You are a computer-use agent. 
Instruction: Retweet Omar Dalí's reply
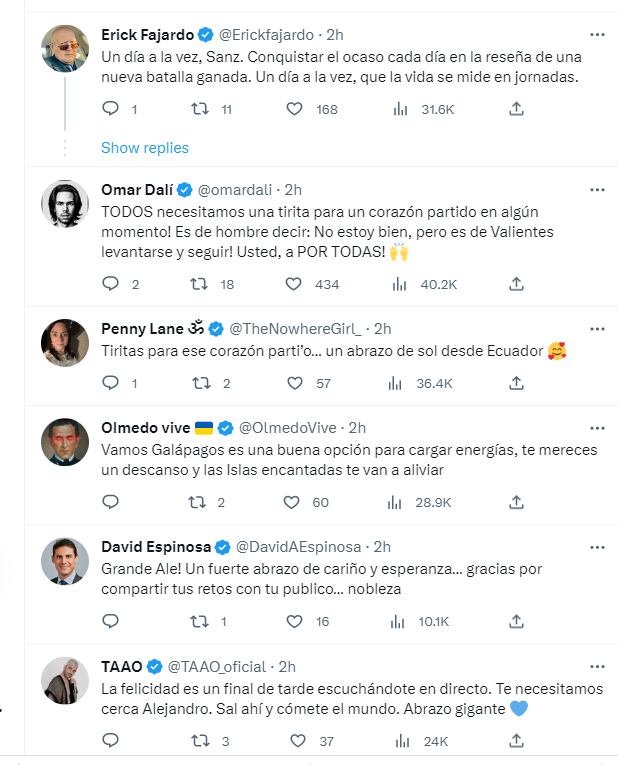coord(202,284)
